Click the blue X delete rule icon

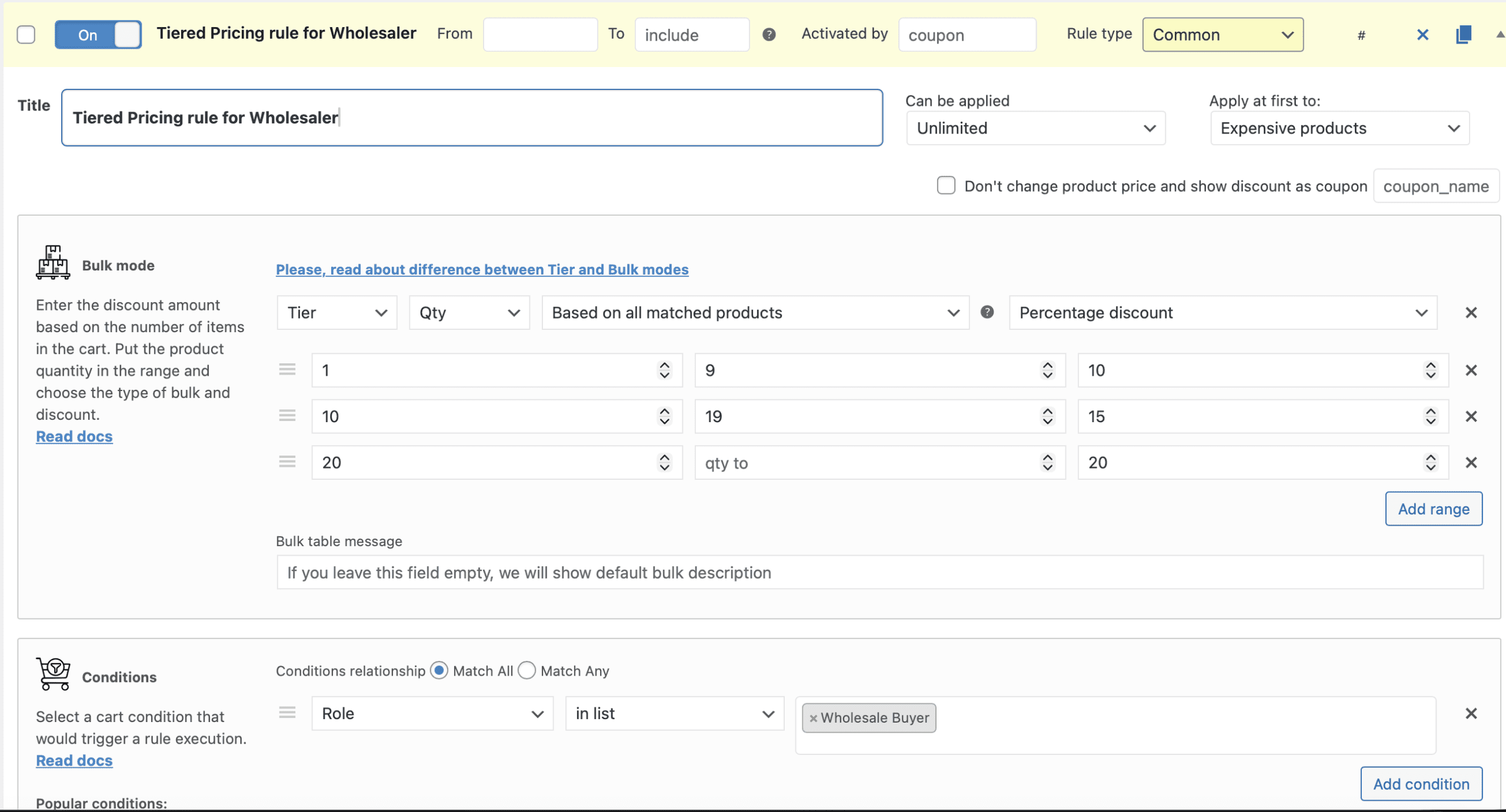click(x=1422, y=35)
